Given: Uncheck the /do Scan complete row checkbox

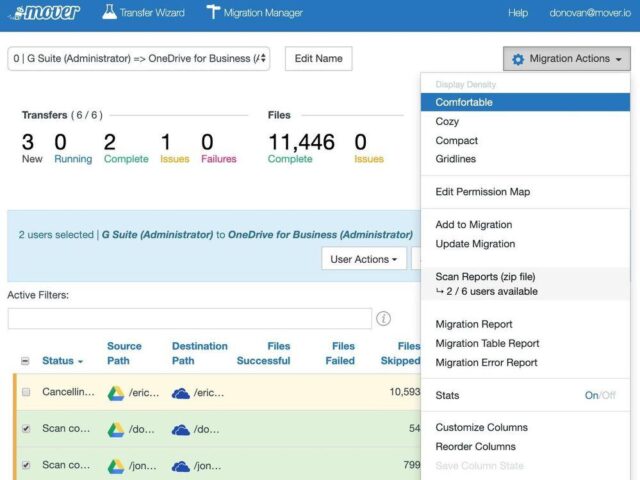Looking at the screenshot, I should [26, 429].
